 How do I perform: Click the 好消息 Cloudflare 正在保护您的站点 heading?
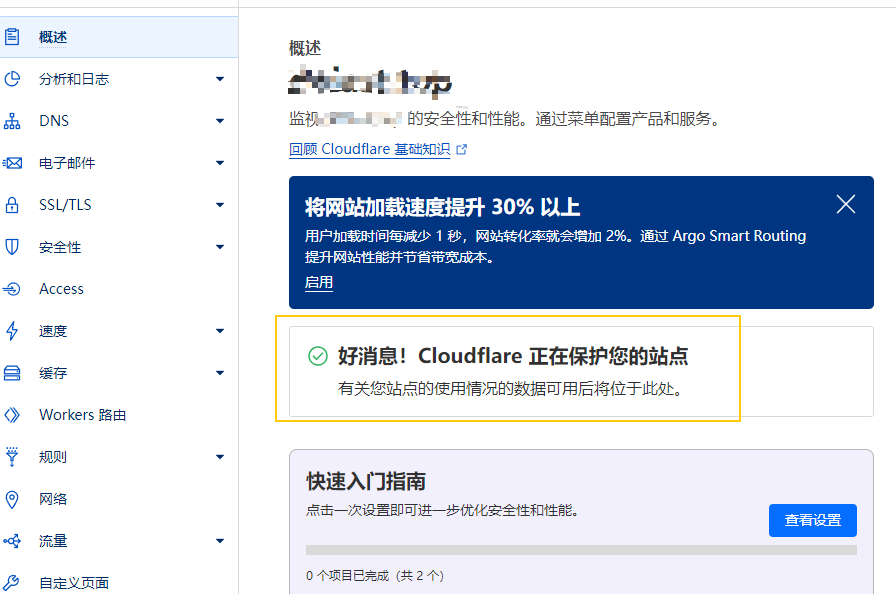pyautogui.click(x=513, y=356)
